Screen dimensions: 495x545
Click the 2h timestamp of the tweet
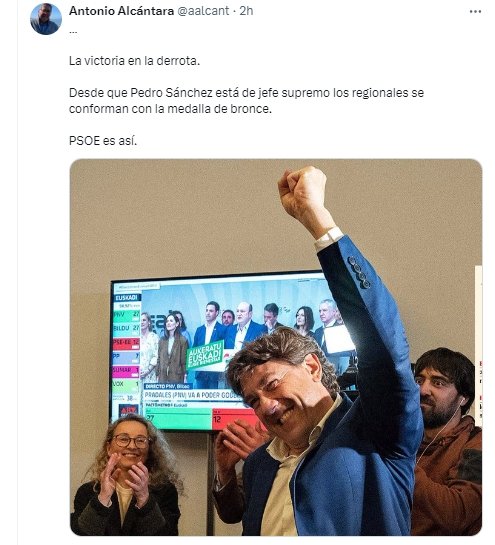[x=246, y=11]
